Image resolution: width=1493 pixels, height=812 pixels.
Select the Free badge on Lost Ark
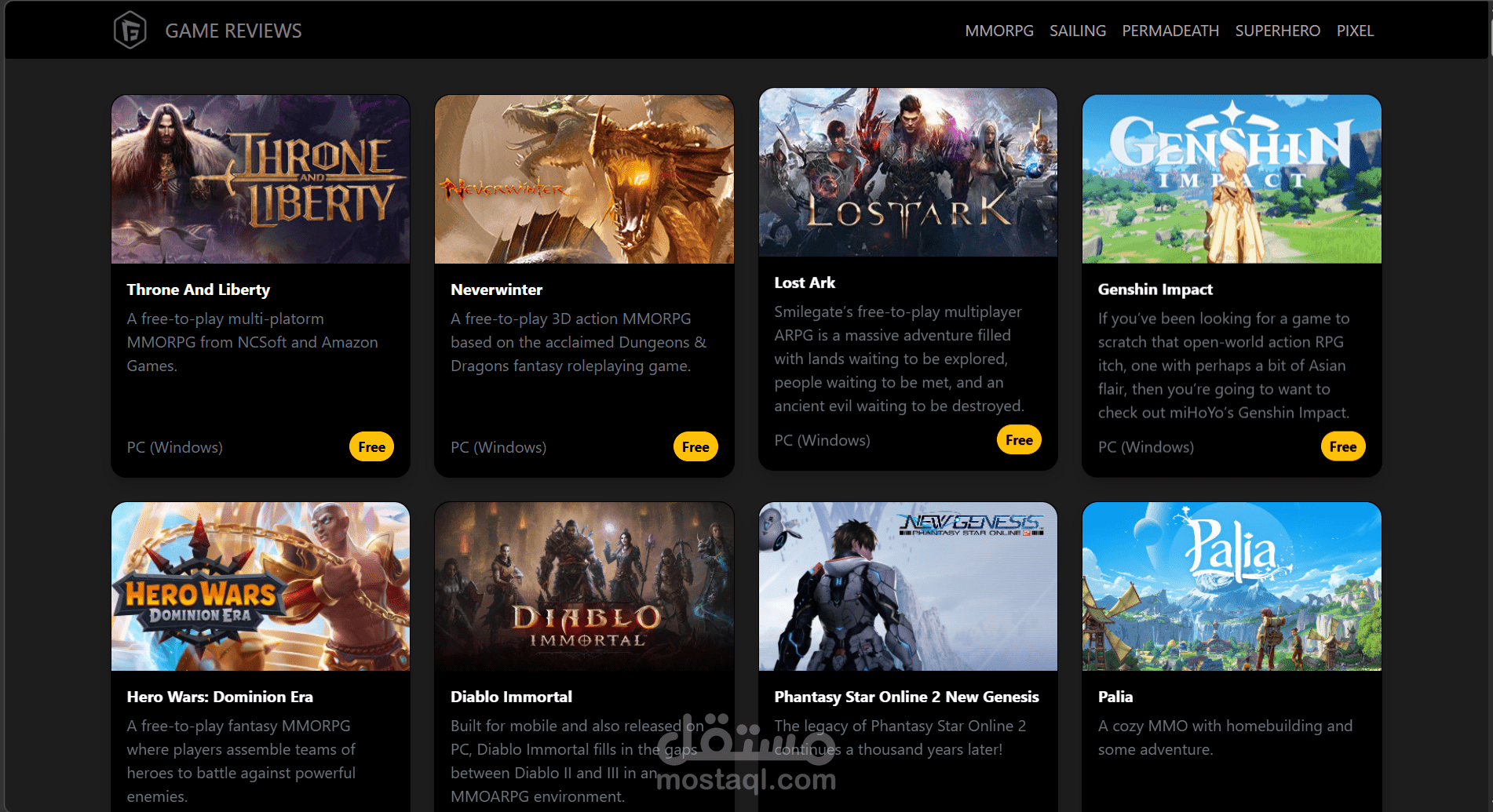click(x=1019, y=439)
